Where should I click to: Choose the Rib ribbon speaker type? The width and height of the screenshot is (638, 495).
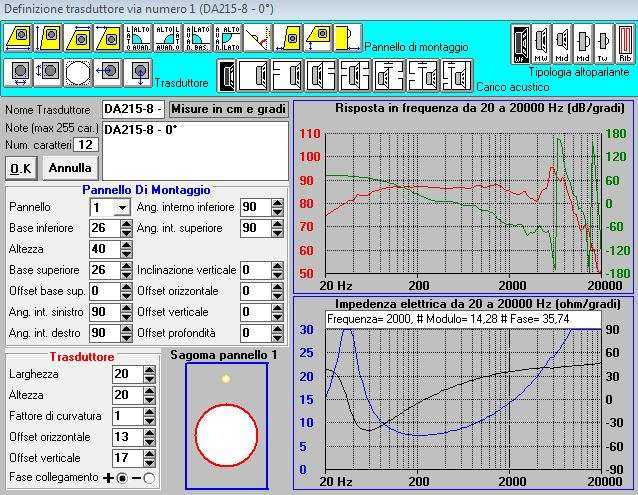click(624, 44)
